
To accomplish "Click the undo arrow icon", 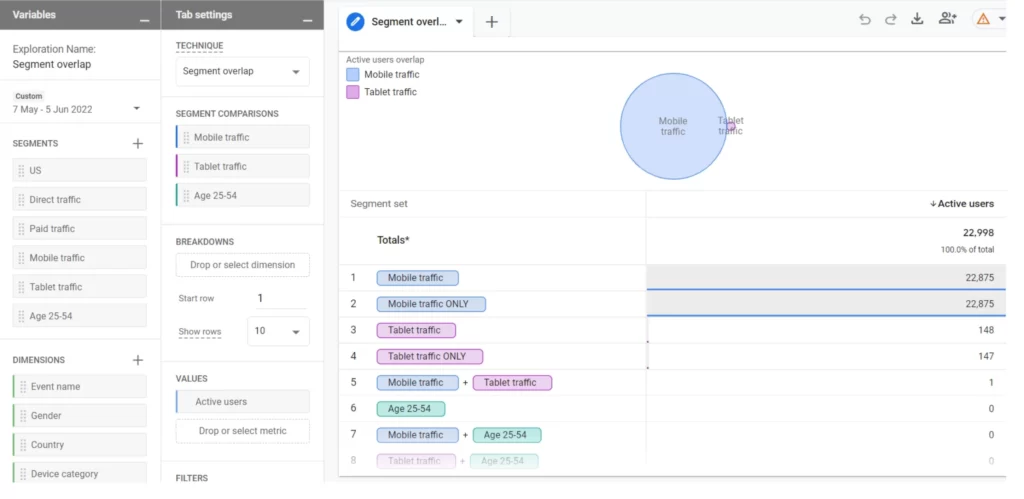I will (x=865, y=19).
